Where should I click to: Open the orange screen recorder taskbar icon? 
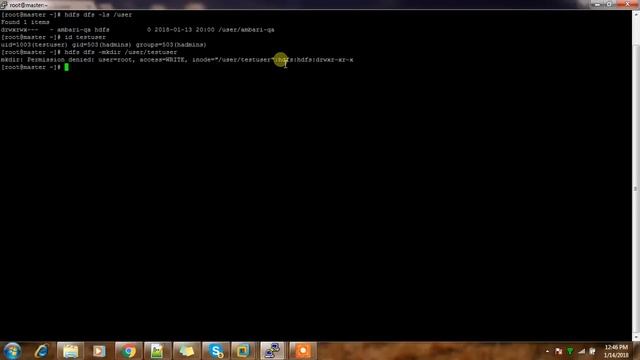pos(302,351)
